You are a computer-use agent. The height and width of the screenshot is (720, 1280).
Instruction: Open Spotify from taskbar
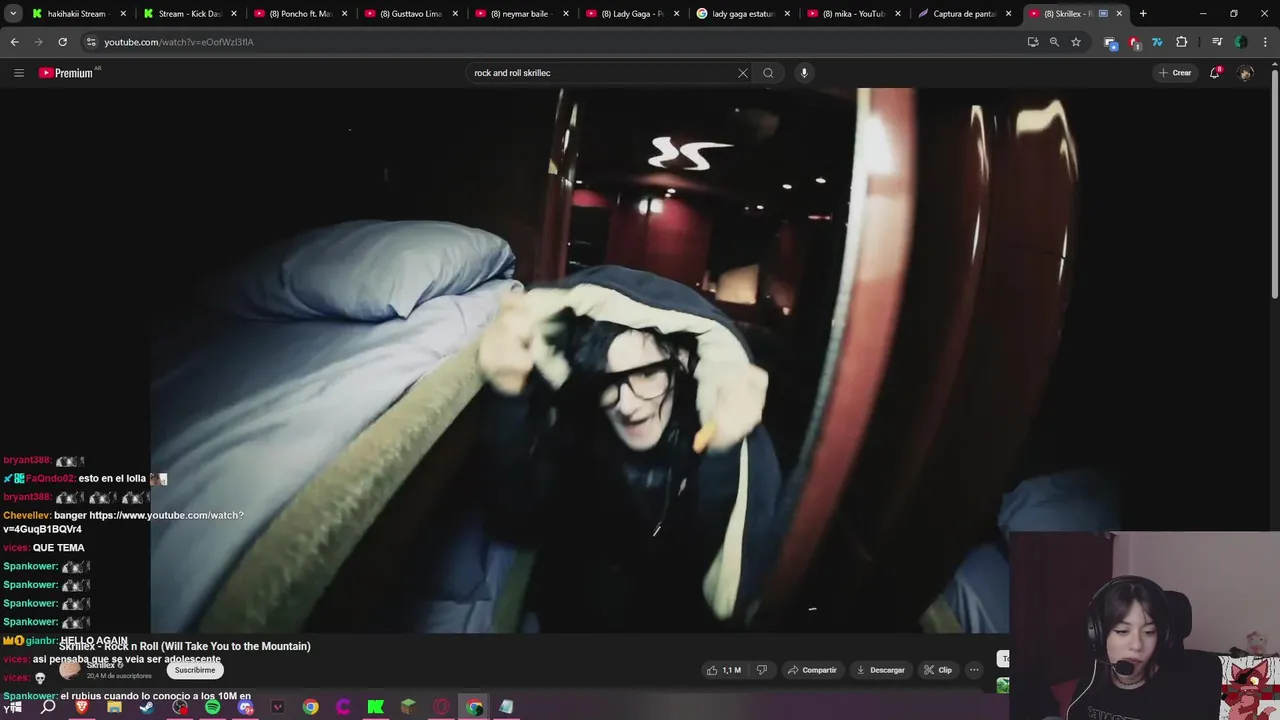pos(213,707)
